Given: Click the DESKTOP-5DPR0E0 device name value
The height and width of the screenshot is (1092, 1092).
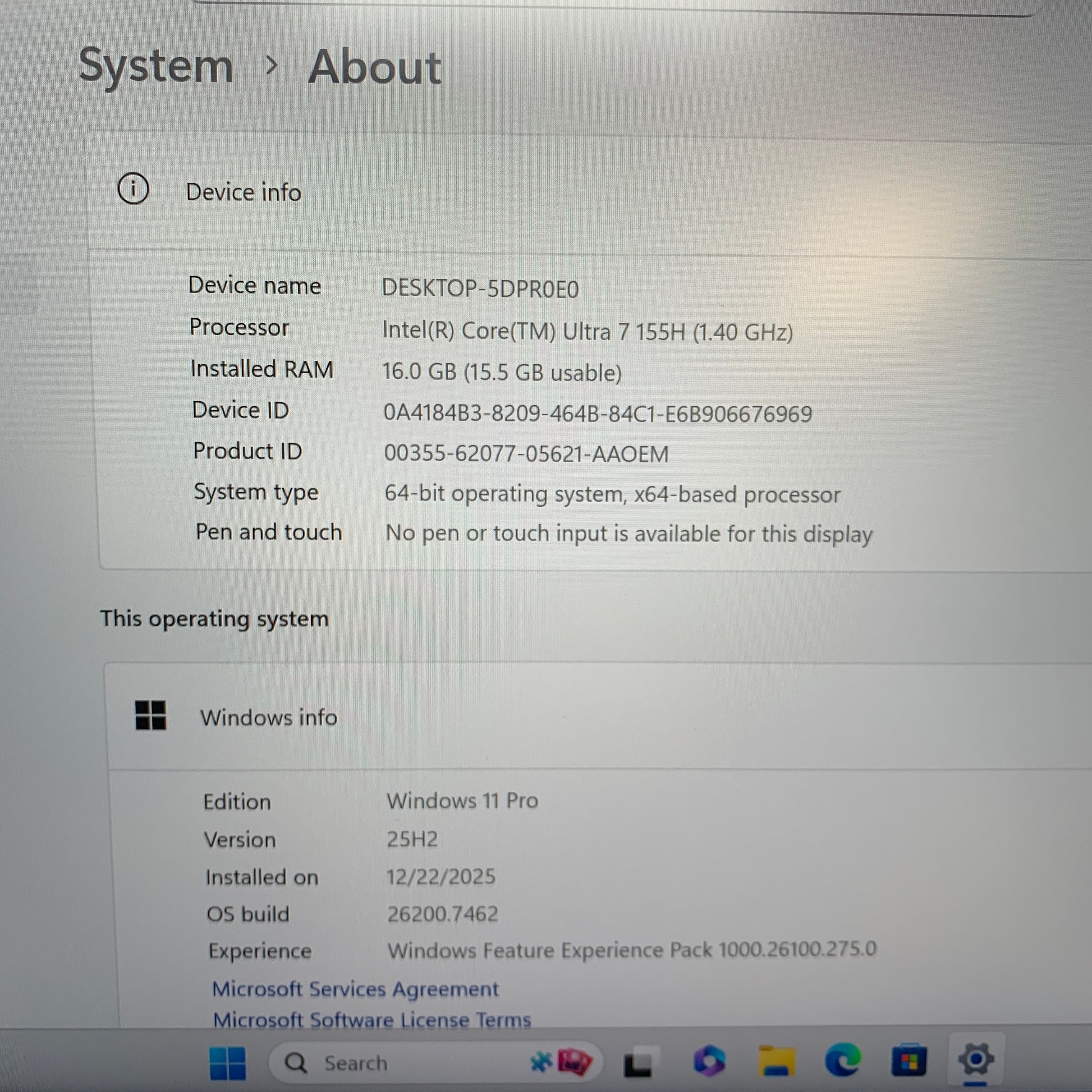Looking at the screenshot, I should tap(480, 289).
